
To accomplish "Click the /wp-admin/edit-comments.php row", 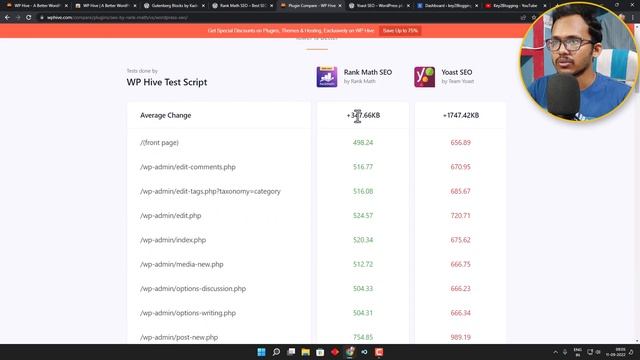I will pyautogui.click(x=188, y=167).
